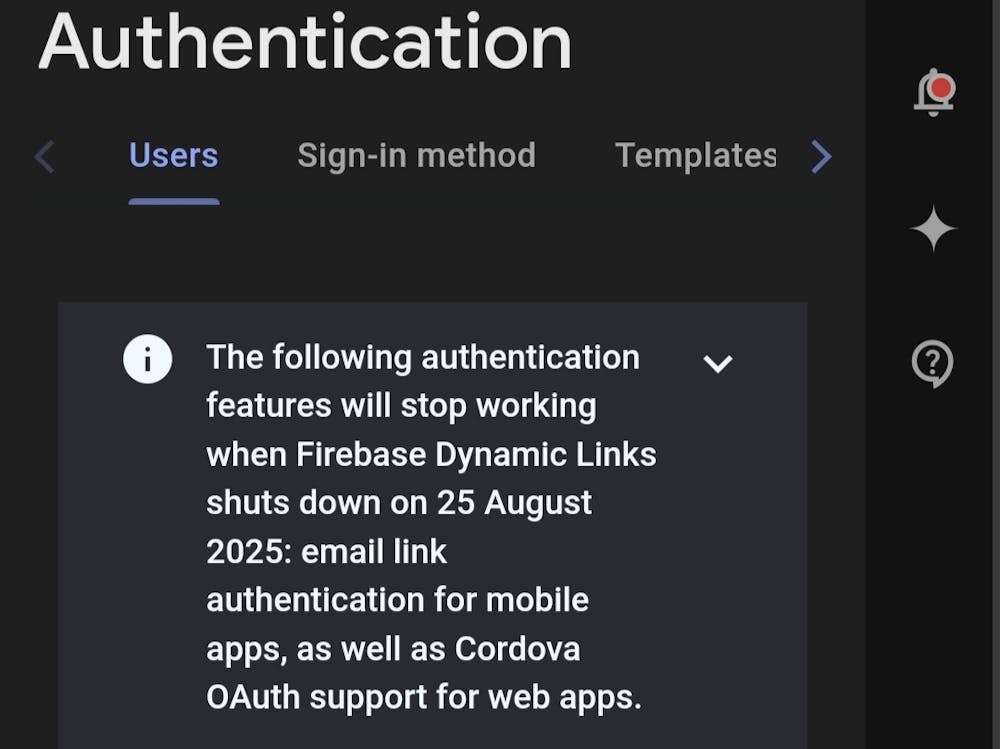Navigate back using the left tab arrow
1000x749 pixels.
pyautogui.click(x=43, y=156)
